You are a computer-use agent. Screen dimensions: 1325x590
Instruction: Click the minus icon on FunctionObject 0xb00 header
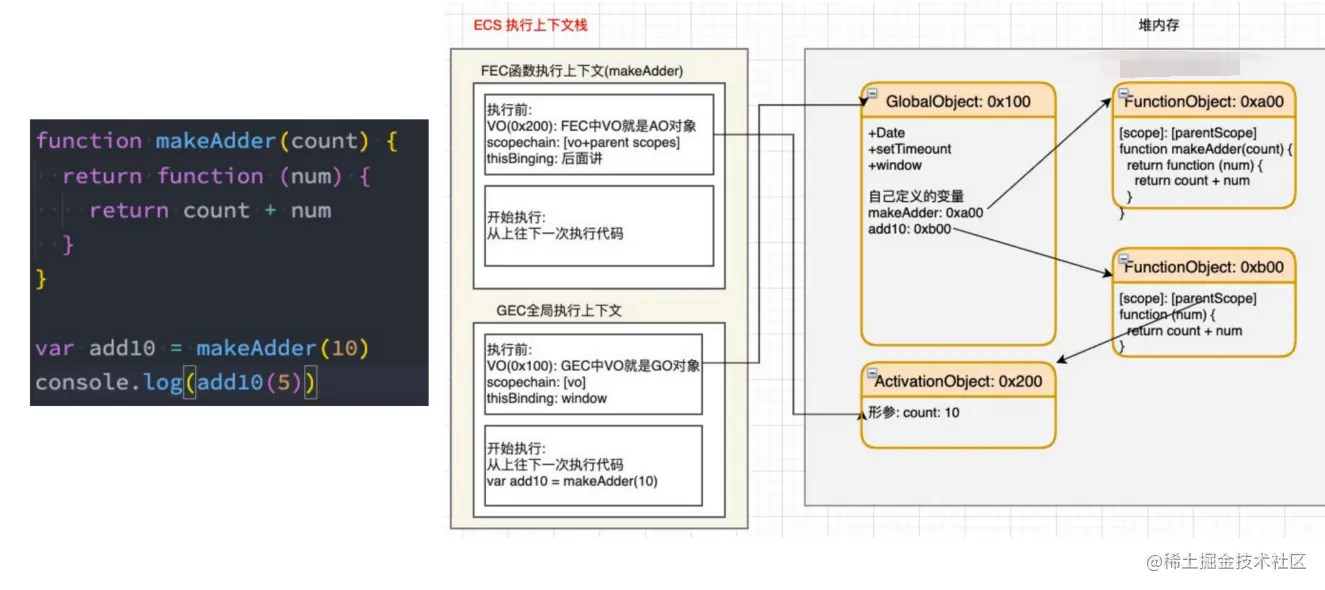click(1123, 258)
